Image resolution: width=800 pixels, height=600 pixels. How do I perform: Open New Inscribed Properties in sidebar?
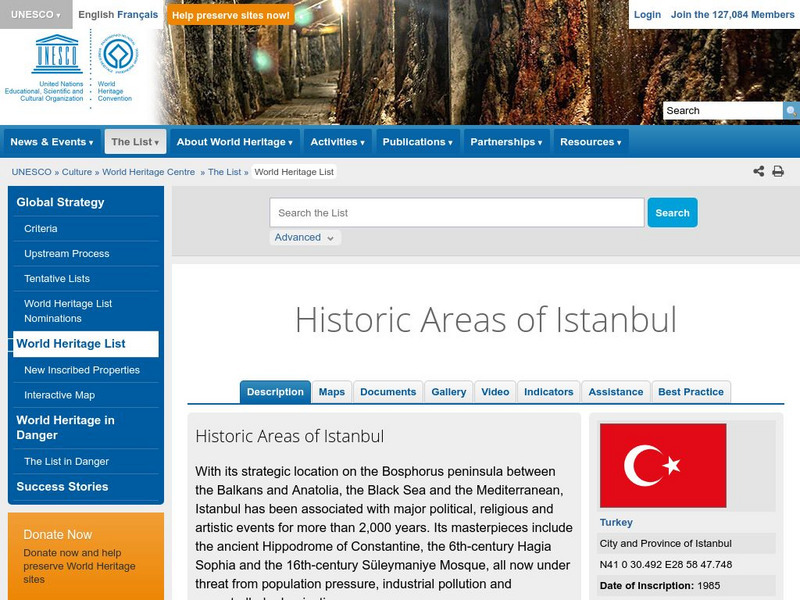coord(82,370)
